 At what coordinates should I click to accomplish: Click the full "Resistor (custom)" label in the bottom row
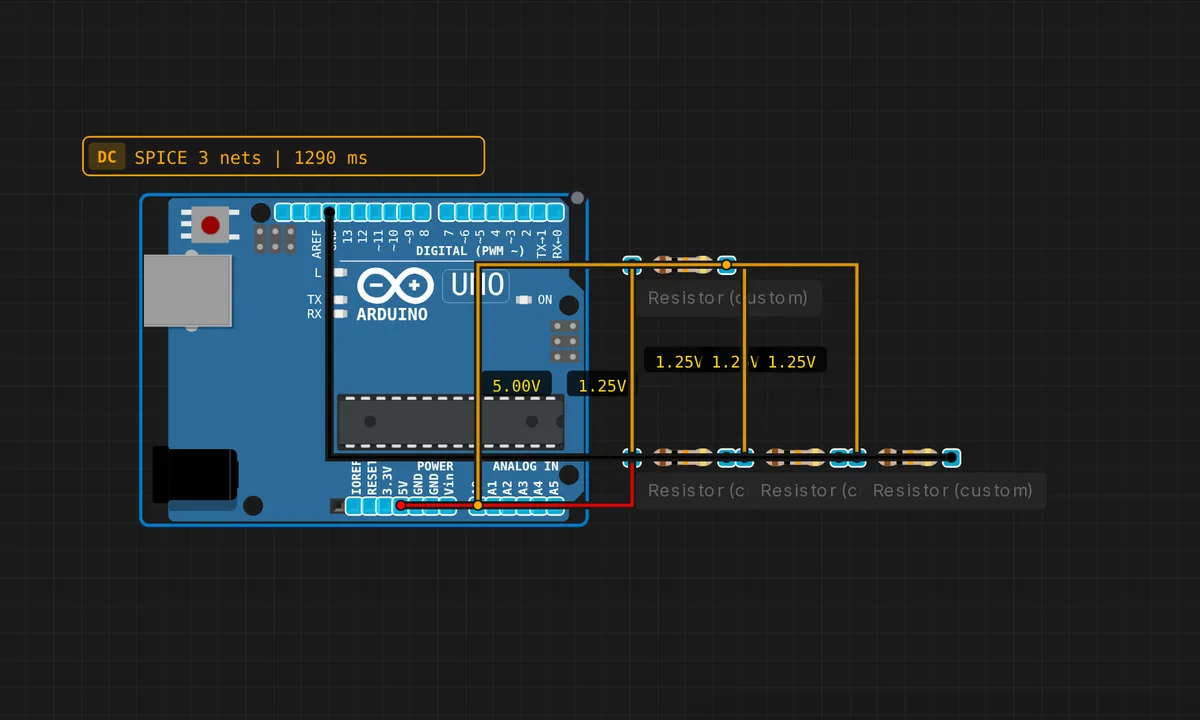point(952,490)
